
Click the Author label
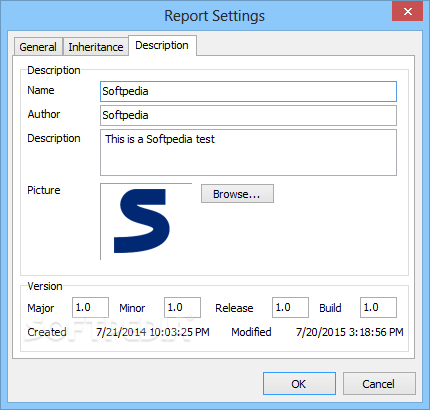44,114
